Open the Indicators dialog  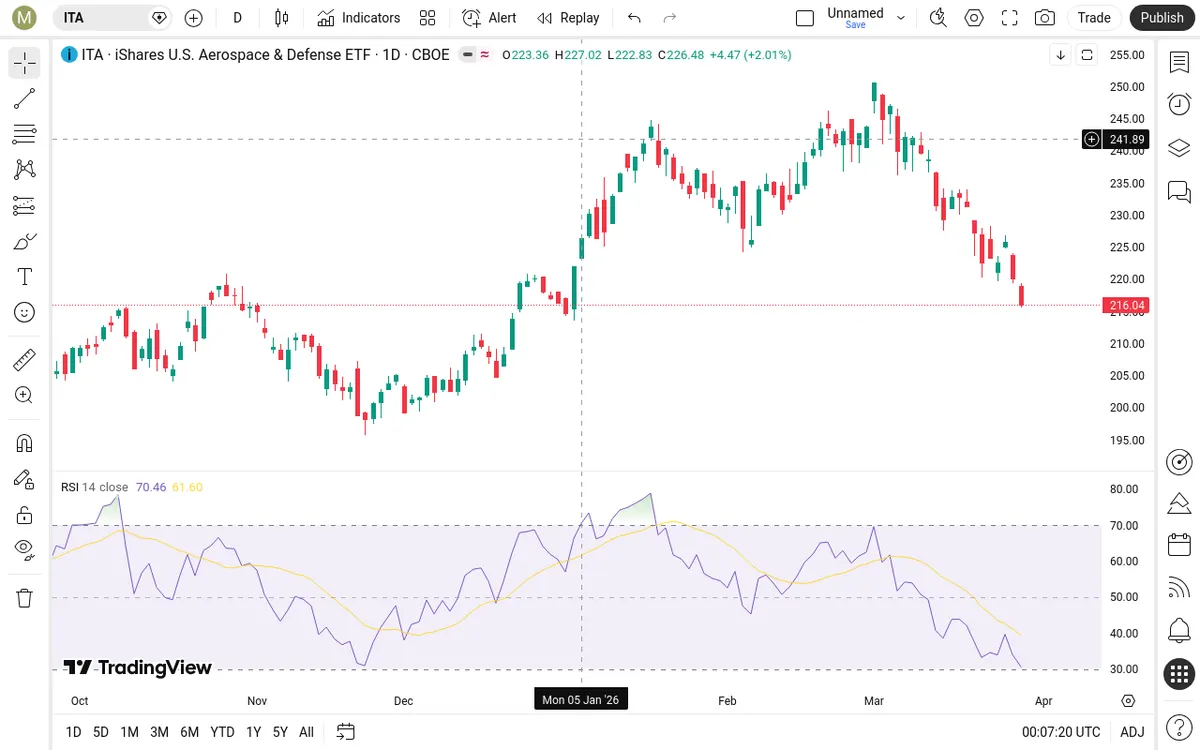[359, 18]
